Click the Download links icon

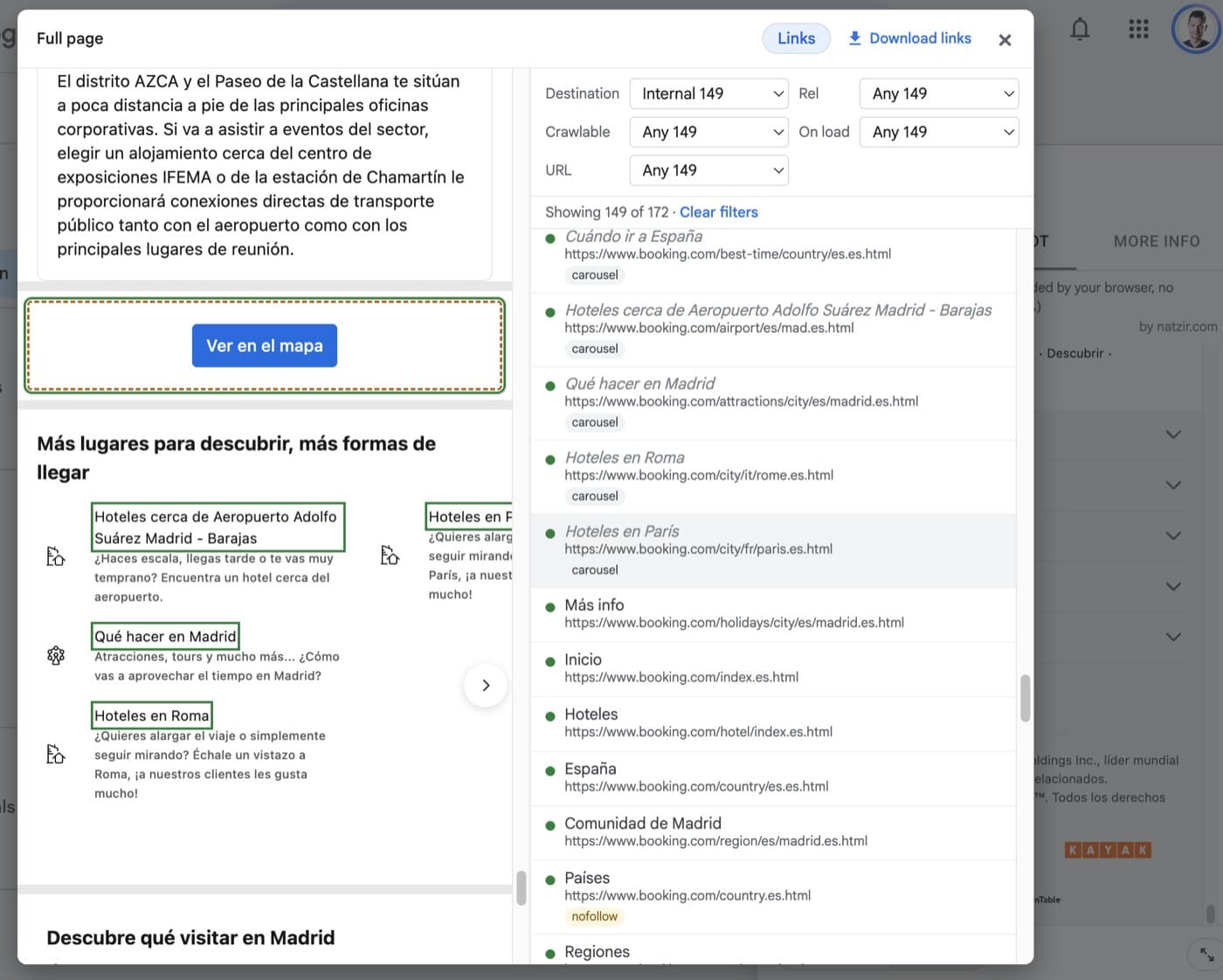click(x=854, y=38)
